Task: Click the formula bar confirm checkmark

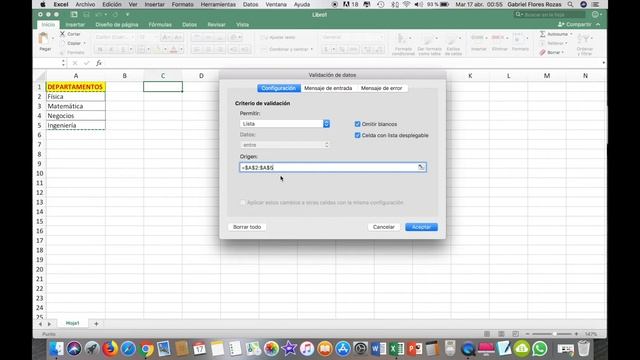Action: [x=87, y=63]
